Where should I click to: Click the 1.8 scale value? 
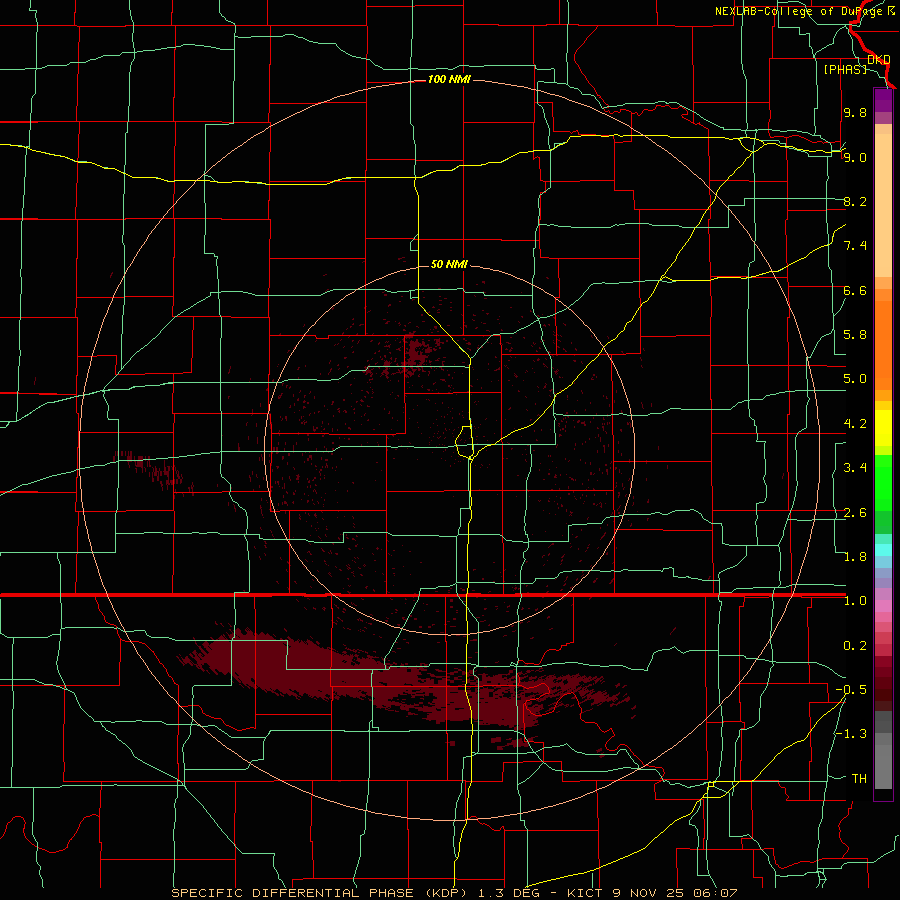pyautogui.click(x=855, y=557)
